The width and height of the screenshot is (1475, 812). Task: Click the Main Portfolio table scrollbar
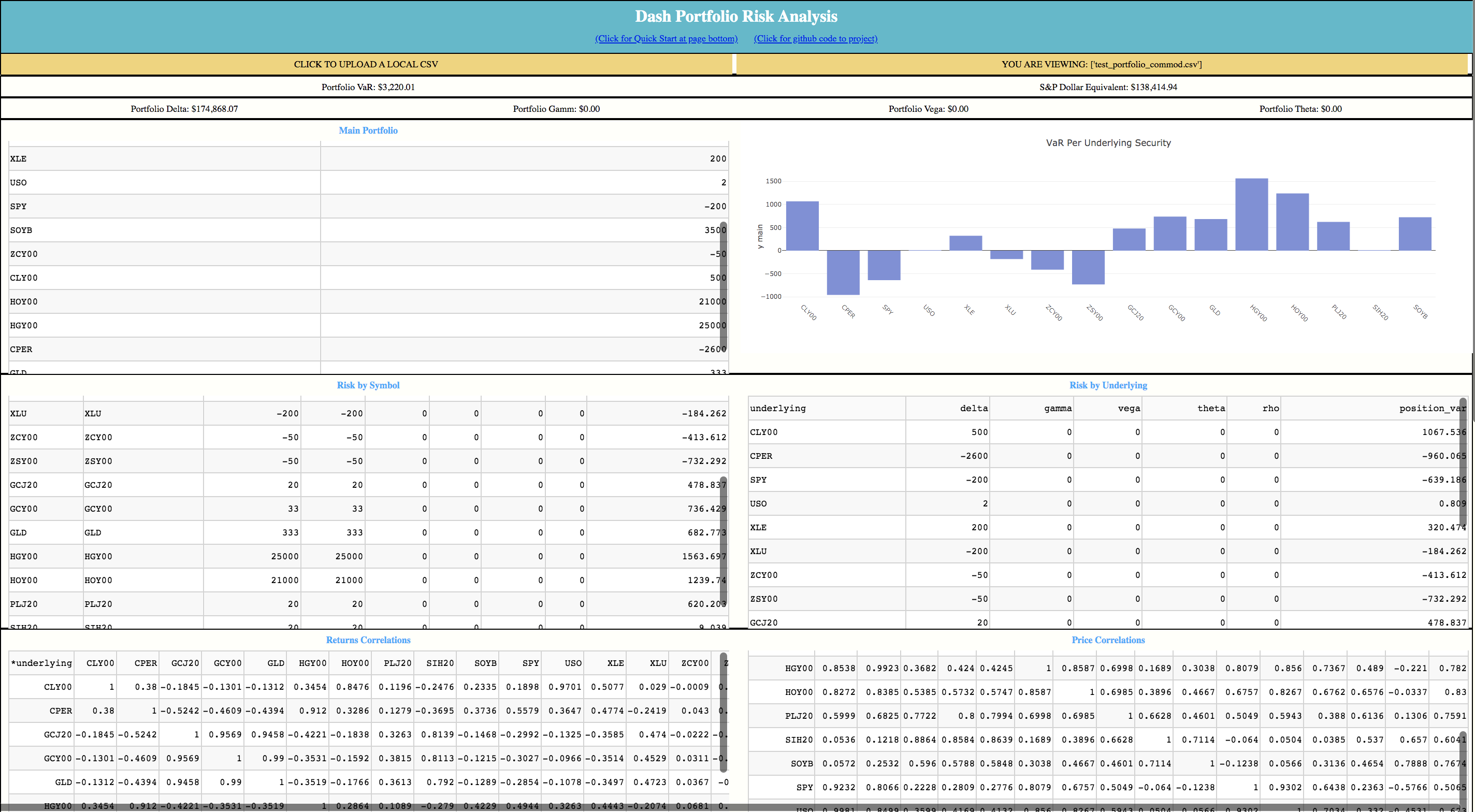coord(723,286)
